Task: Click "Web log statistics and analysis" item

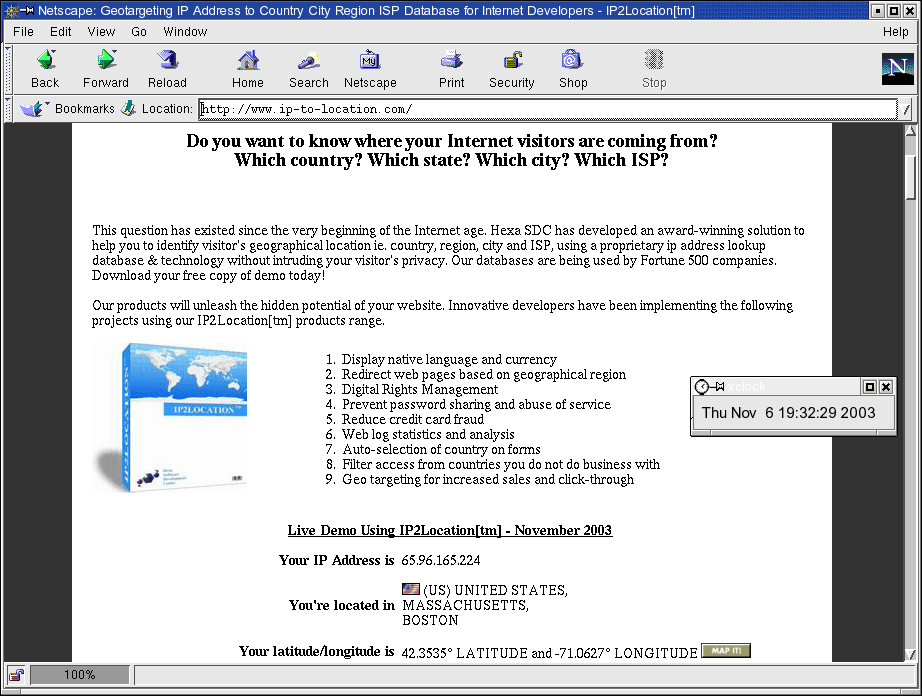Action: point(428,434)
